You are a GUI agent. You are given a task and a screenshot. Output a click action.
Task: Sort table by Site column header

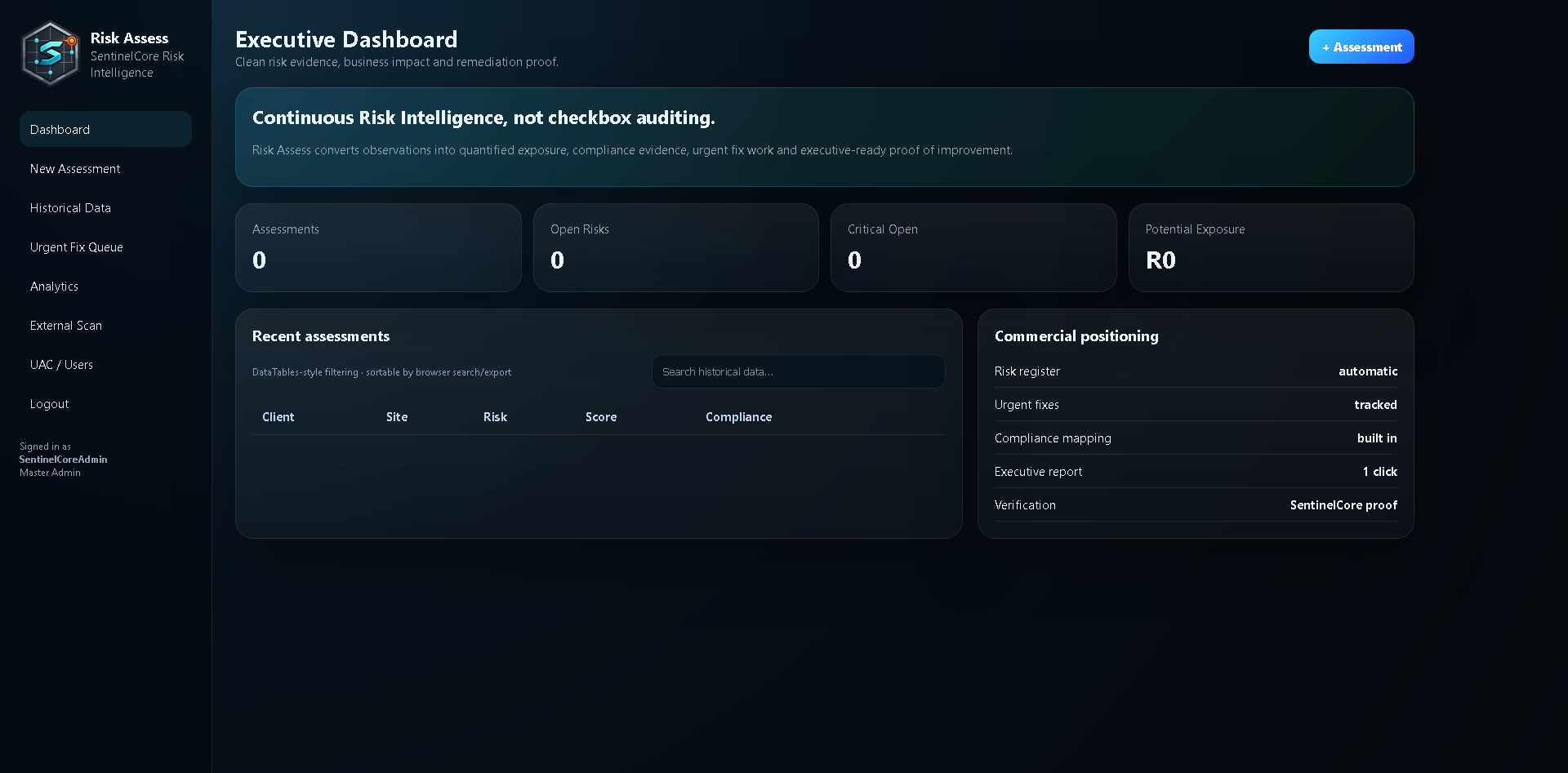coord(397,417)
